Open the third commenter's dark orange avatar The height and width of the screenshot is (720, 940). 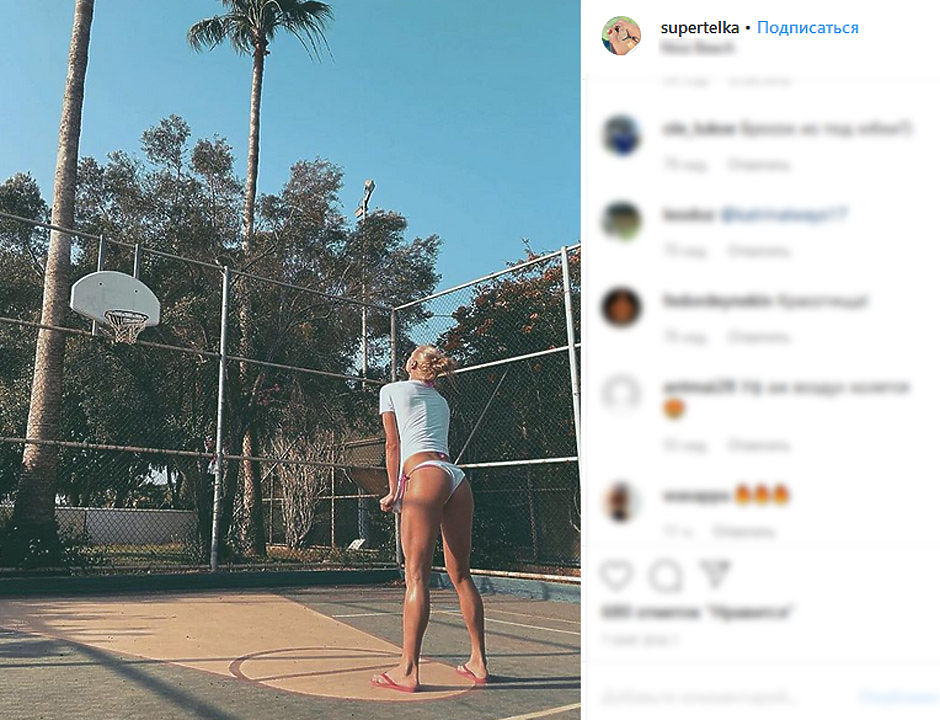pyautogui.click(x=622, y=308)
